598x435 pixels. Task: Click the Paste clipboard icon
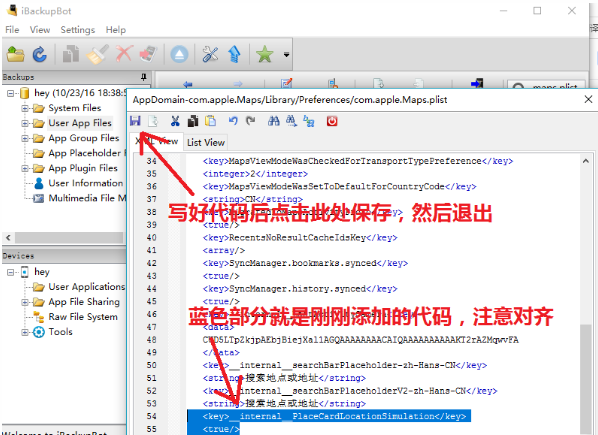[x=211, y=121]
